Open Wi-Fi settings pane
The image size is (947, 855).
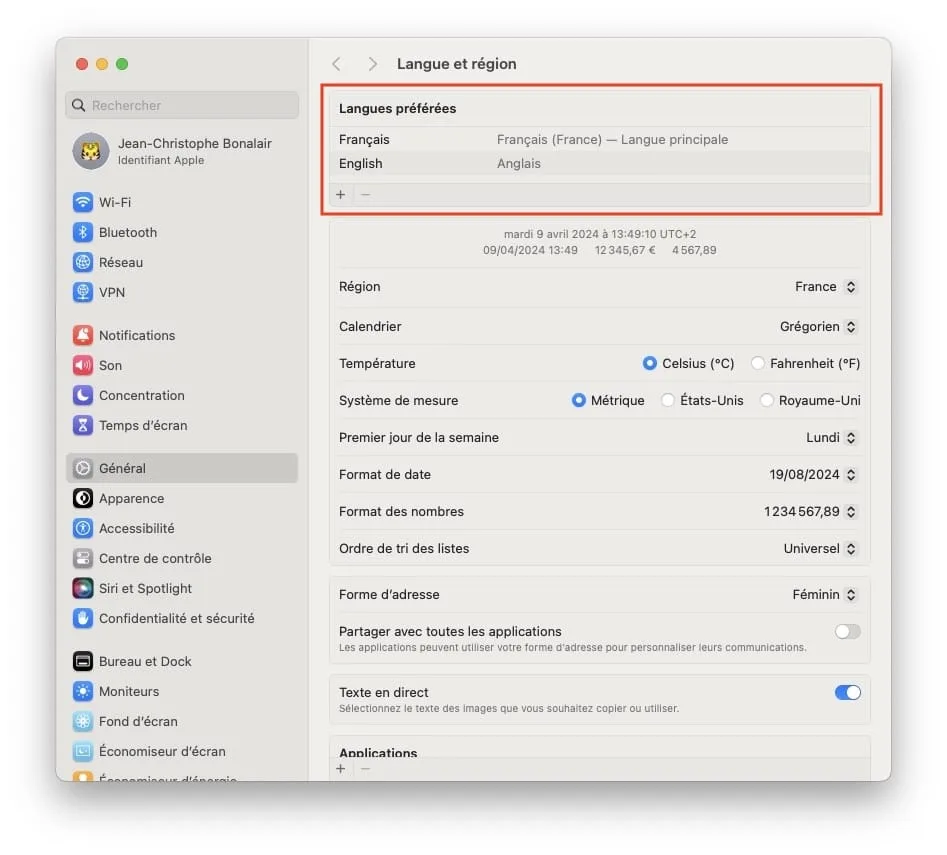[182, 202]
